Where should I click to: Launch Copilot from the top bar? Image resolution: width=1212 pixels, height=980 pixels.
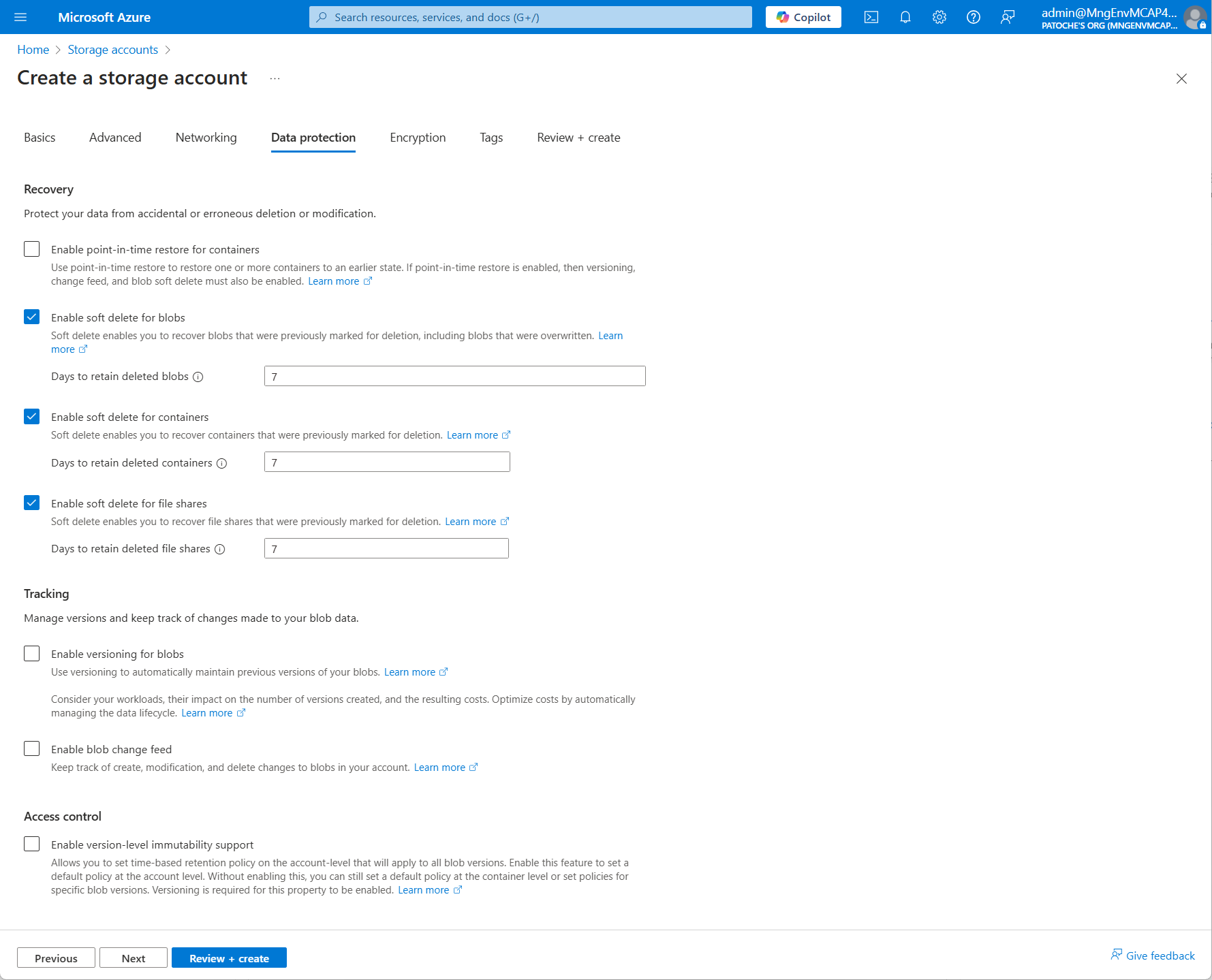point(803,17)
